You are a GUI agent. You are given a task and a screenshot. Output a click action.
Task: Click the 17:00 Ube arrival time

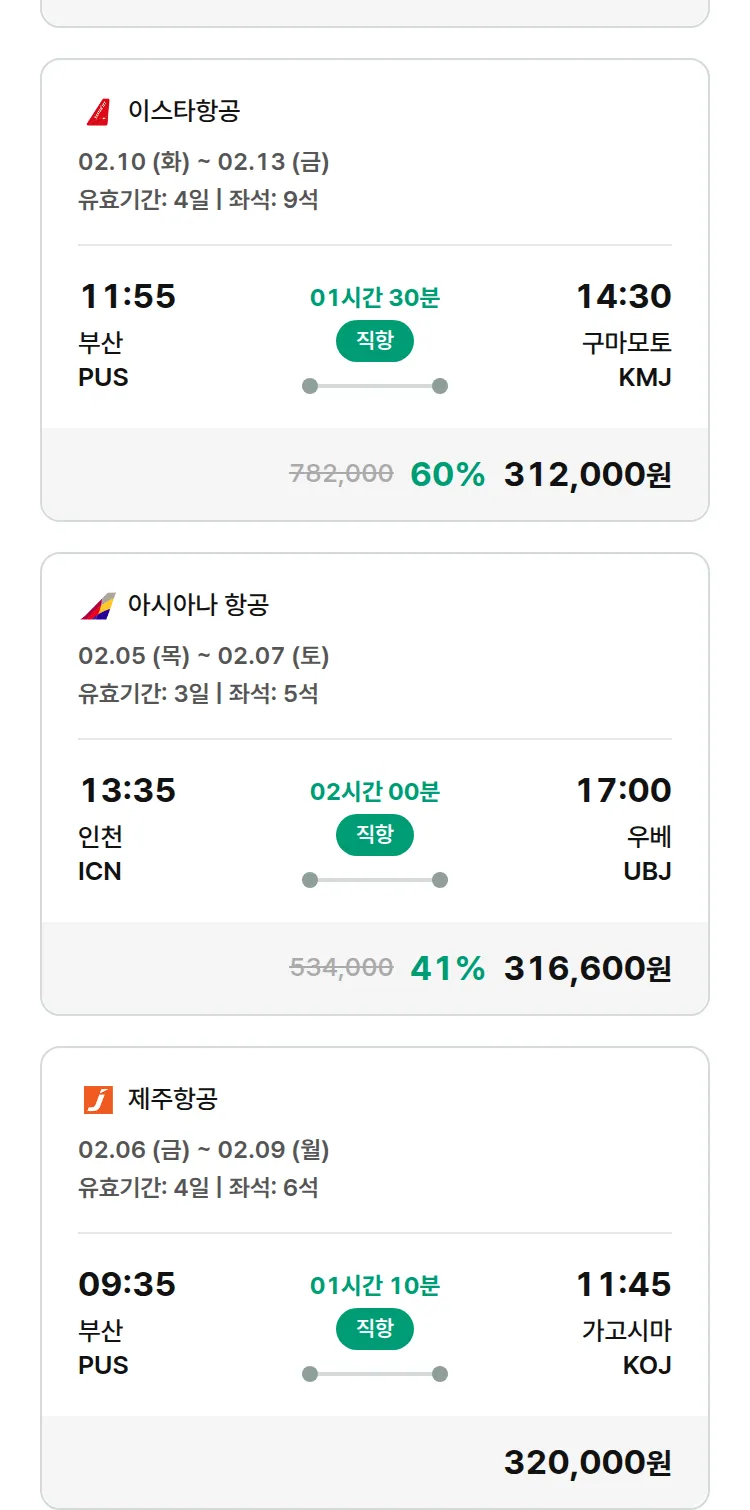coord(623,790)
